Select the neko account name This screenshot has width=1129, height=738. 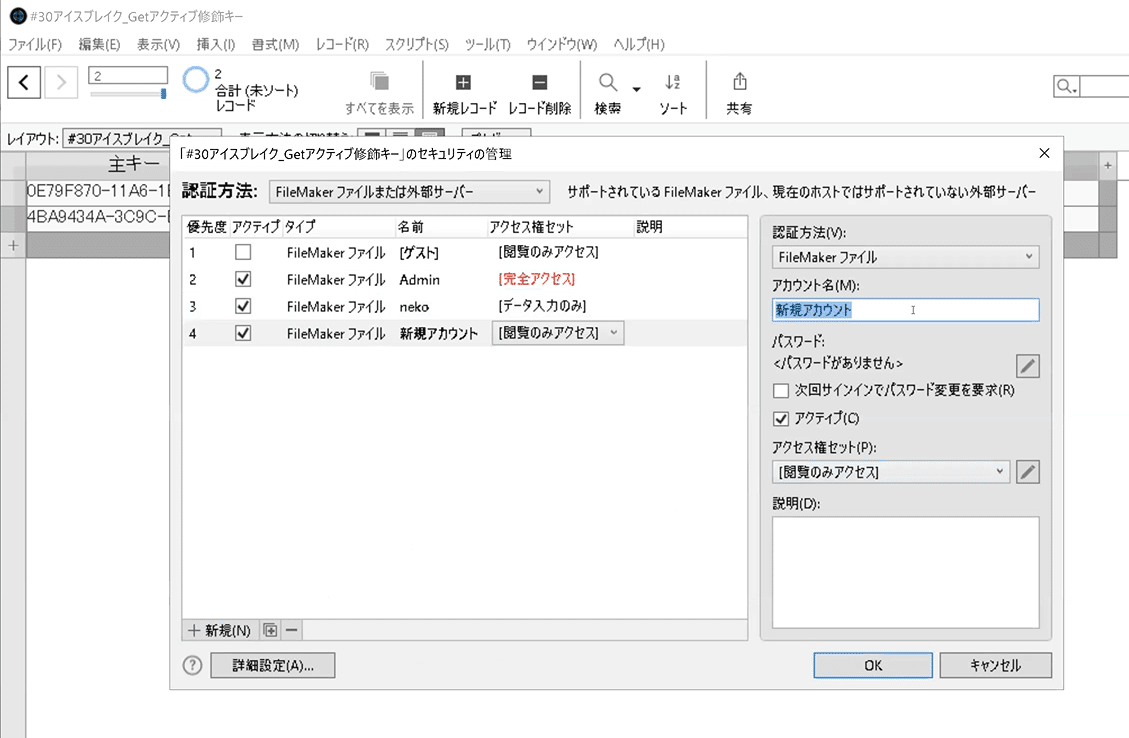[414, 307]
